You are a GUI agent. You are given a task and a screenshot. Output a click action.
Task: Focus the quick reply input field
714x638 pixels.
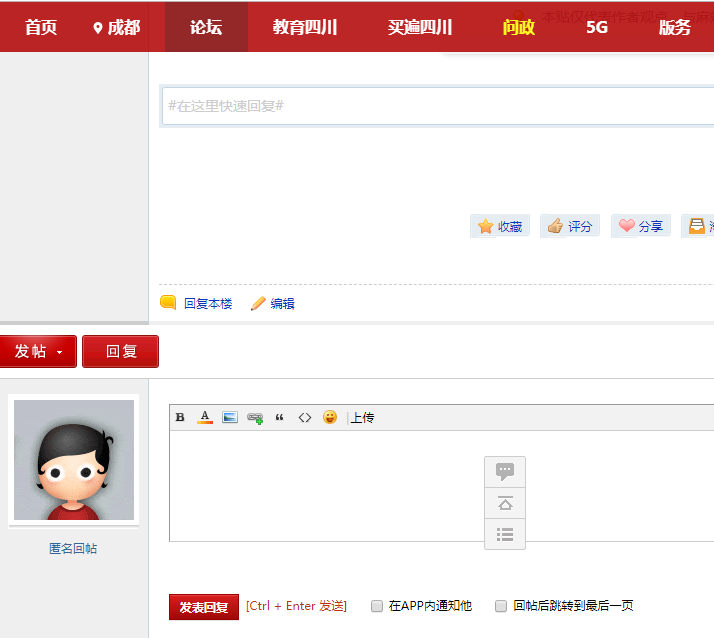tap(436, 106)
